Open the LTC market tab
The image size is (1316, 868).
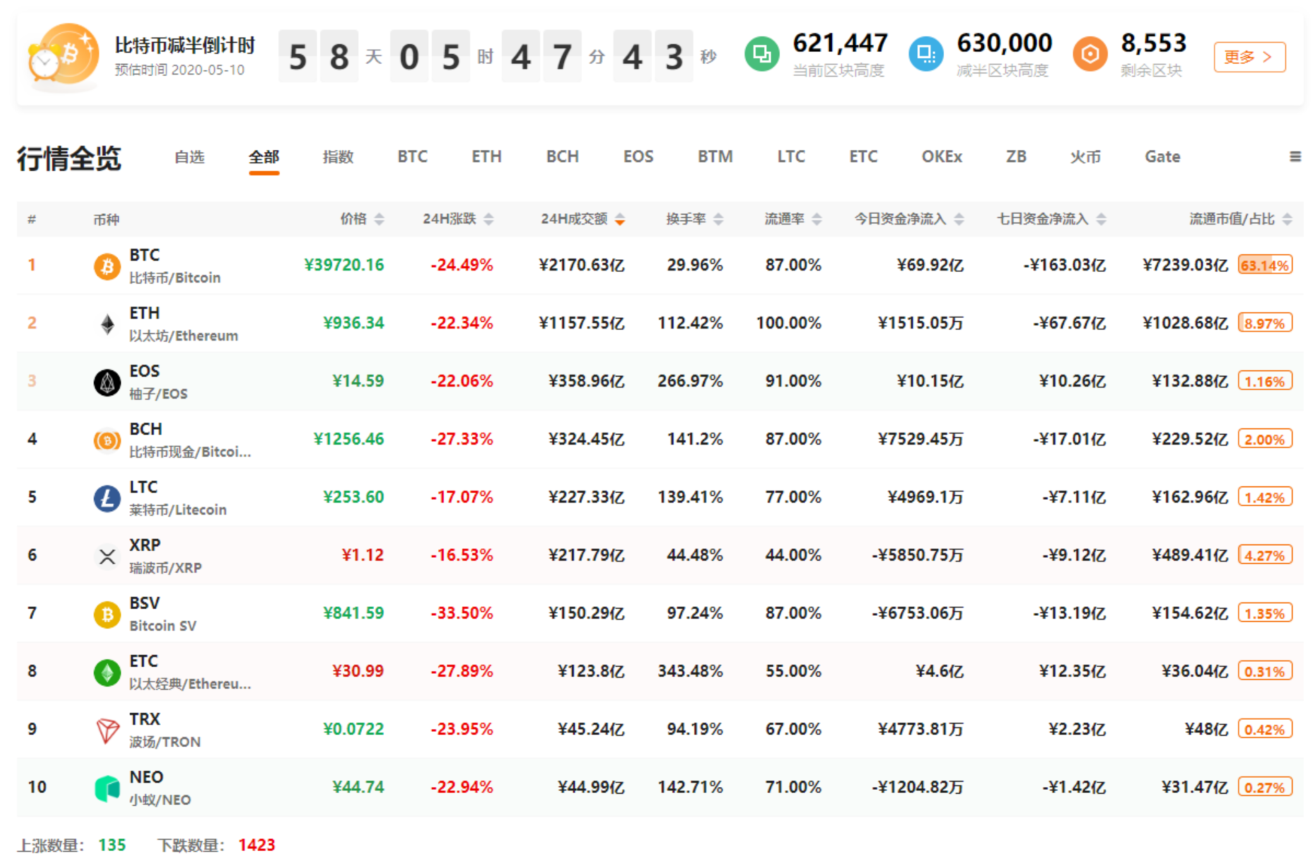click(791, 157)
